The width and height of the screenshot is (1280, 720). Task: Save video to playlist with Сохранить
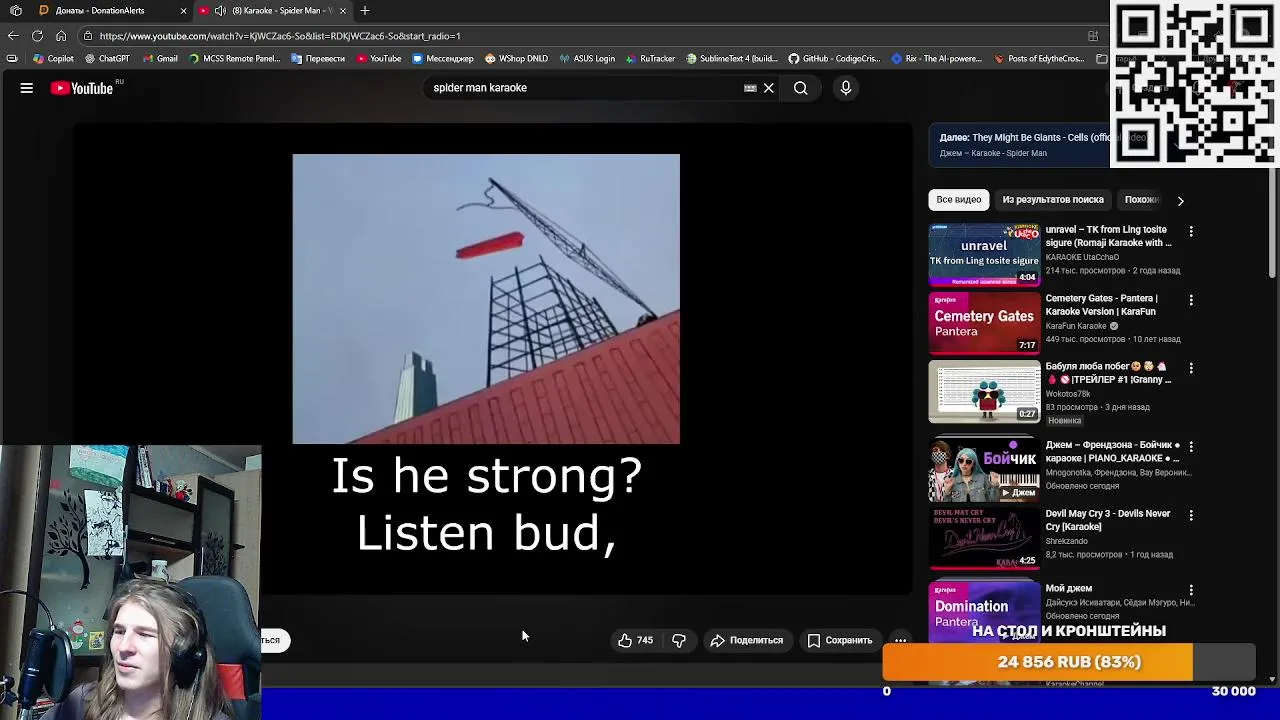coord(840,640)
